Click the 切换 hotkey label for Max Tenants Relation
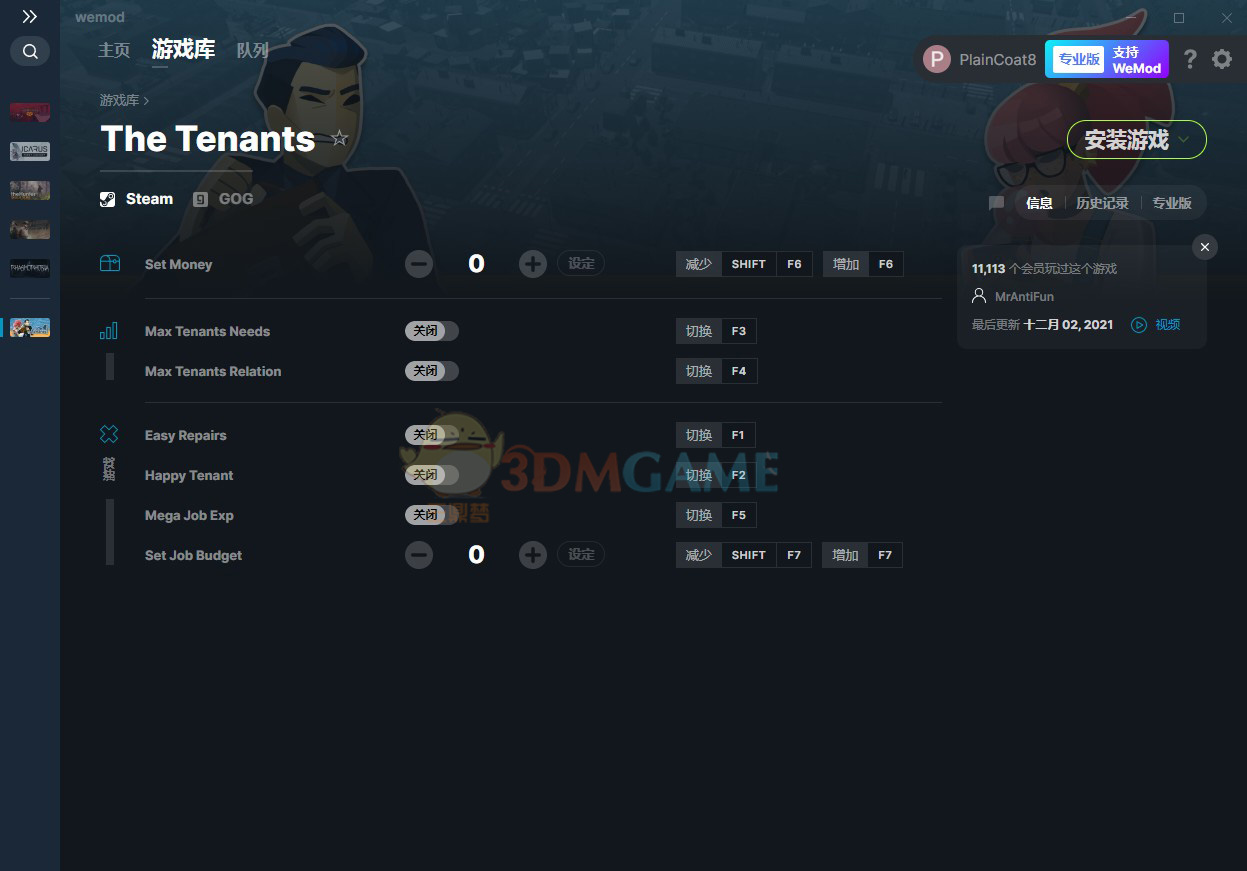1247x871 pixels. point(699,371)
